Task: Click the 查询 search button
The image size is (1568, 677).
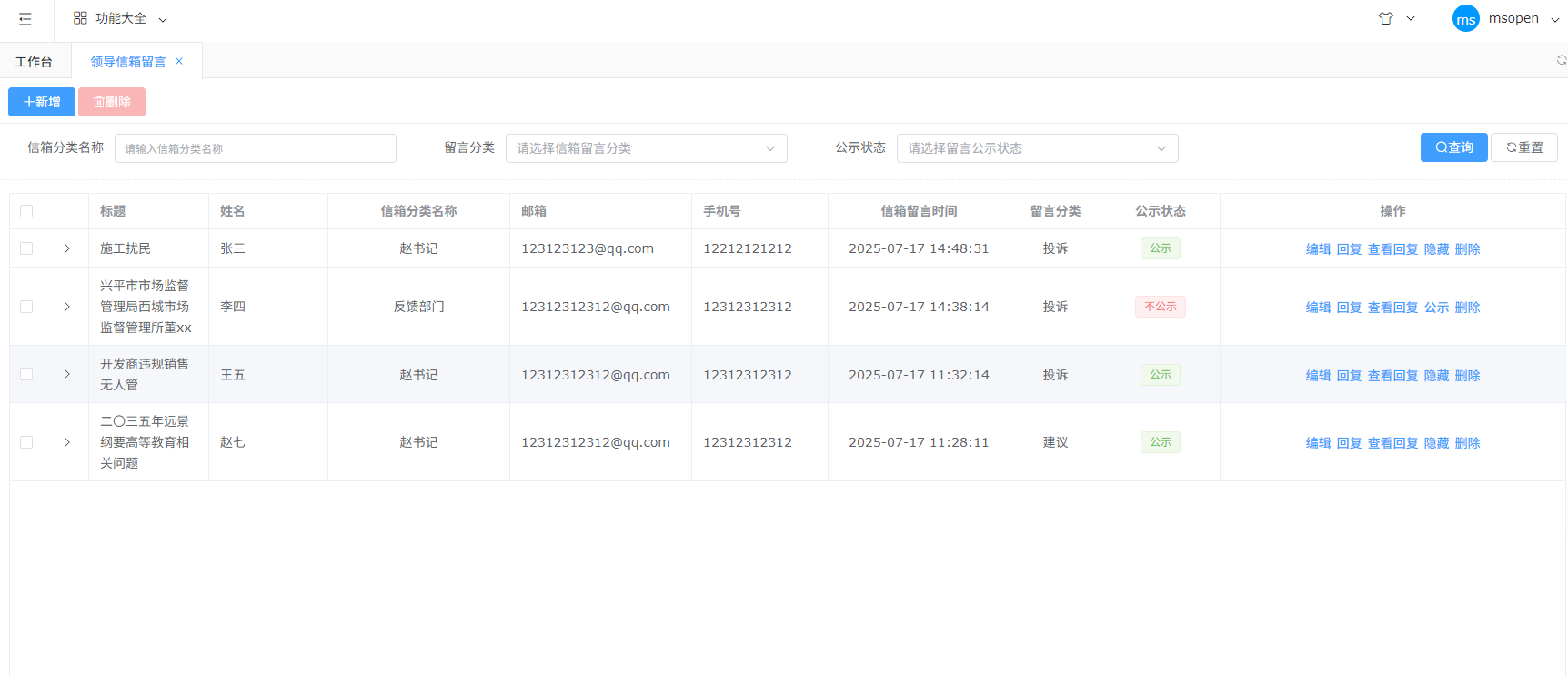Action: point(1454,147)
